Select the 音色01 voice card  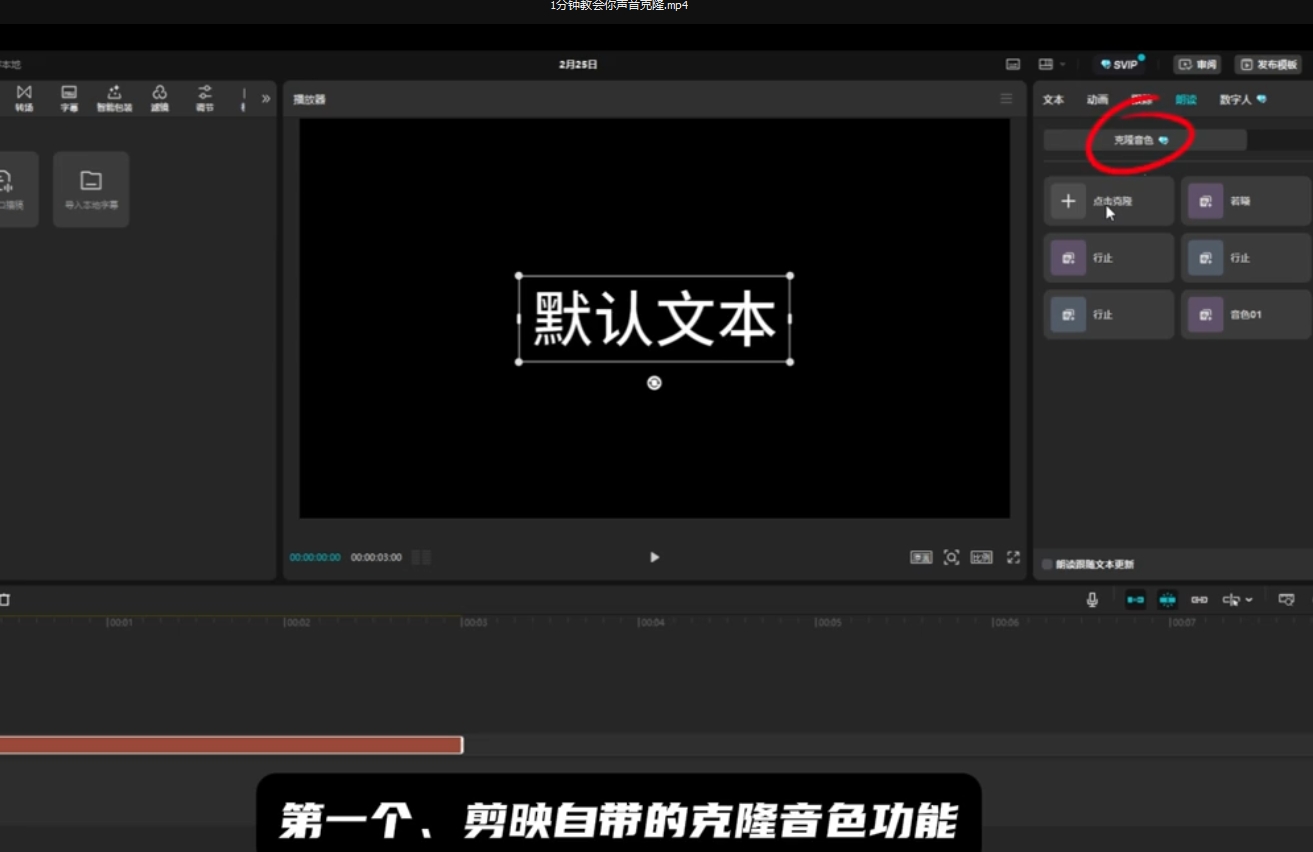1245,315
